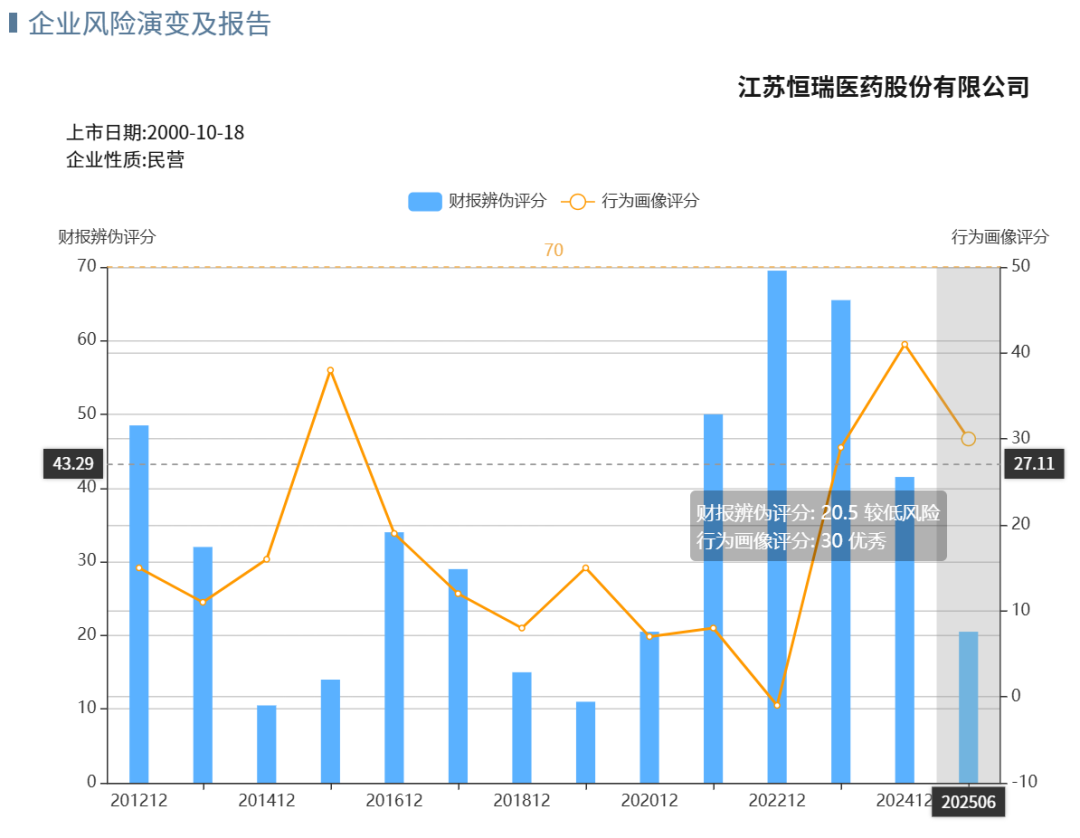The width and height of the screenshot is (1080, 838).
Task: Click the orange 行为画像评分 legend marker
Action: click(x=577, y=202)
